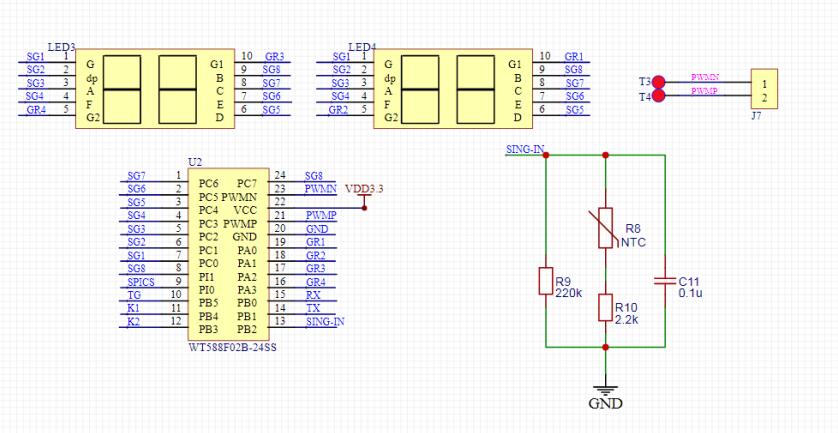Viewport: 838px width, 433px height.
Task: Click pin 1 of J7 connector
Action: (x=764, y=84)
